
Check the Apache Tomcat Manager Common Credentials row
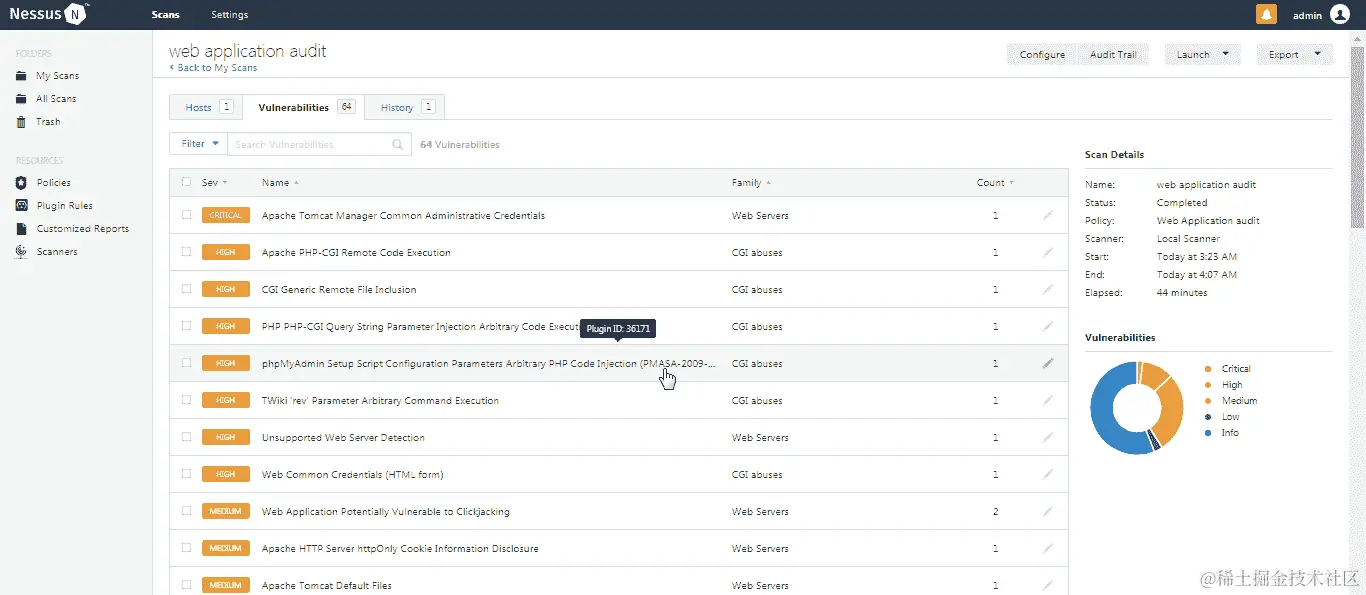(x=186, y=215)
